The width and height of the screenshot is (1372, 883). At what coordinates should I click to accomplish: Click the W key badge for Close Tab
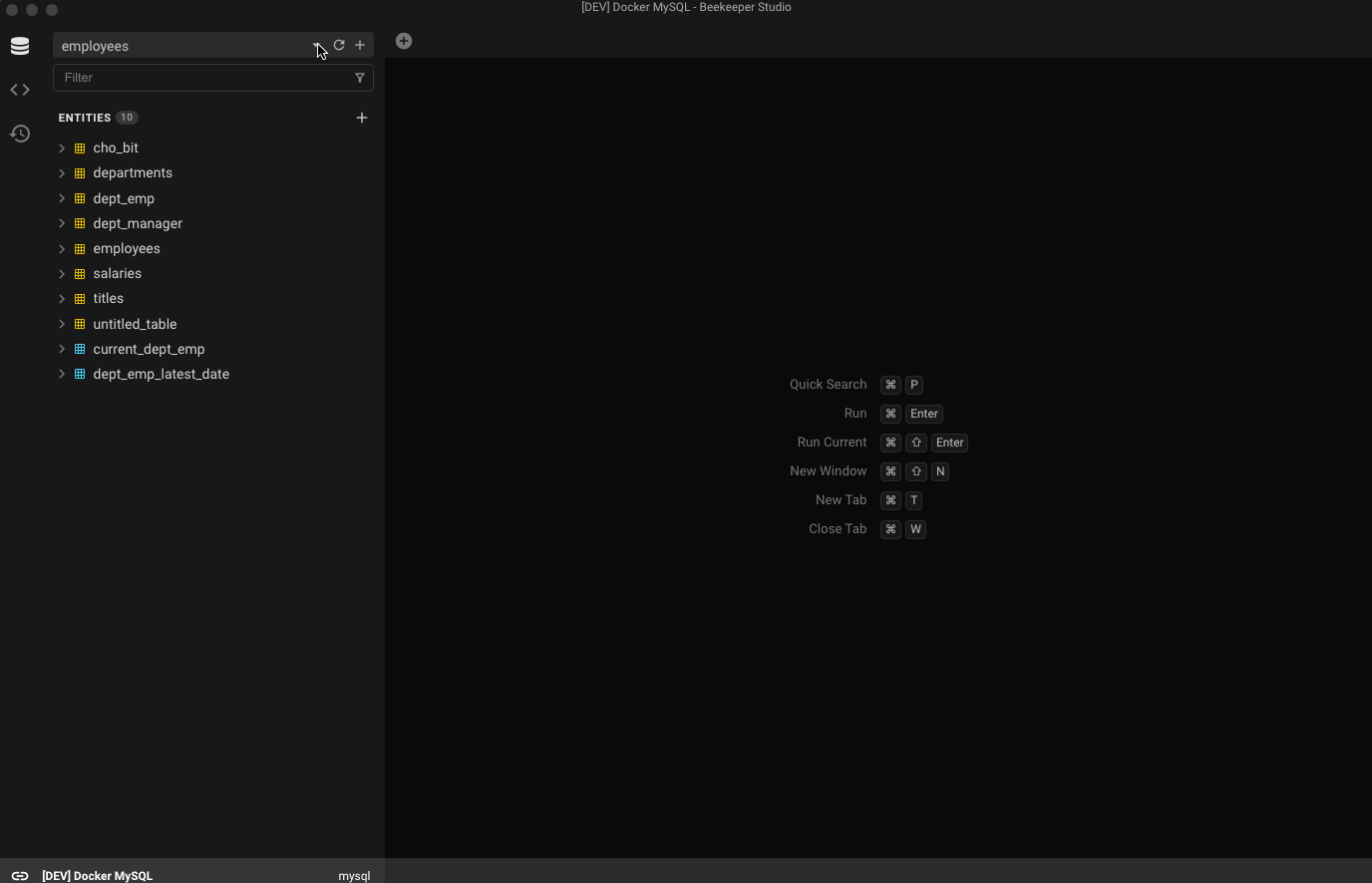pyautogui.click(x=916, y=529)
